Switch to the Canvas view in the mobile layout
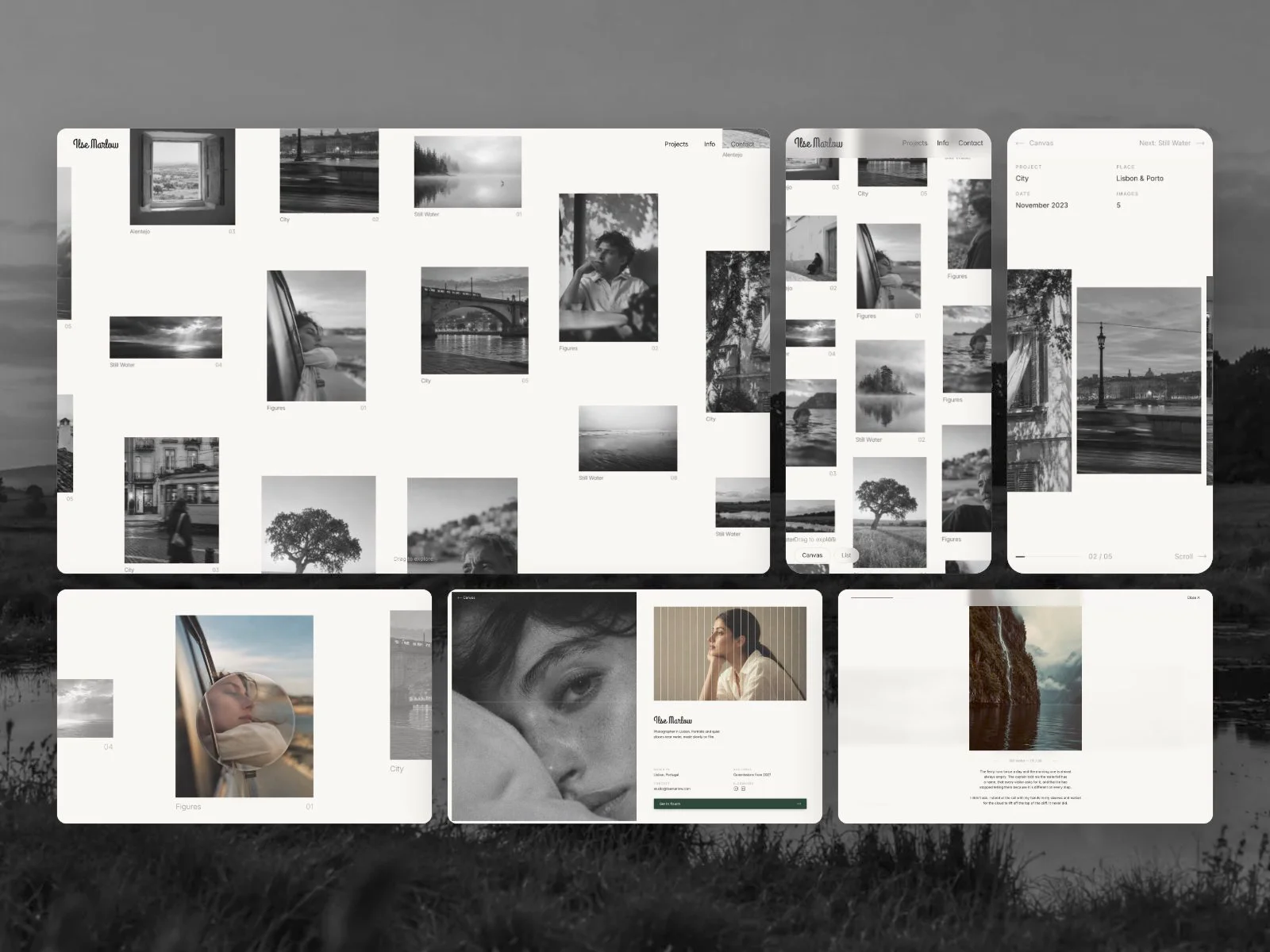This screenshot has width=1270, height=952. coord(812,555)
